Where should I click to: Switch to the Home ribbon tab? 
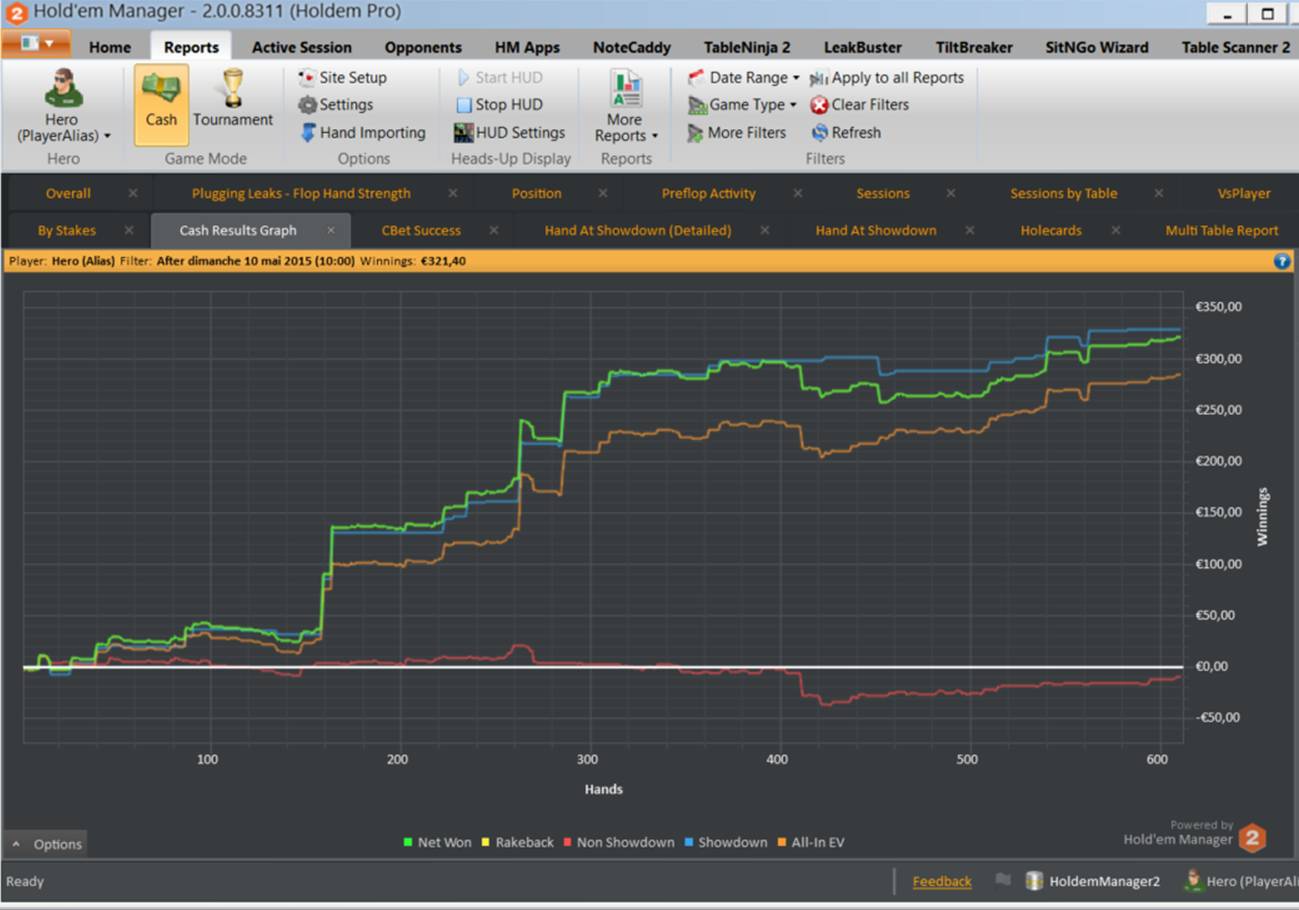tap(110, 47)
